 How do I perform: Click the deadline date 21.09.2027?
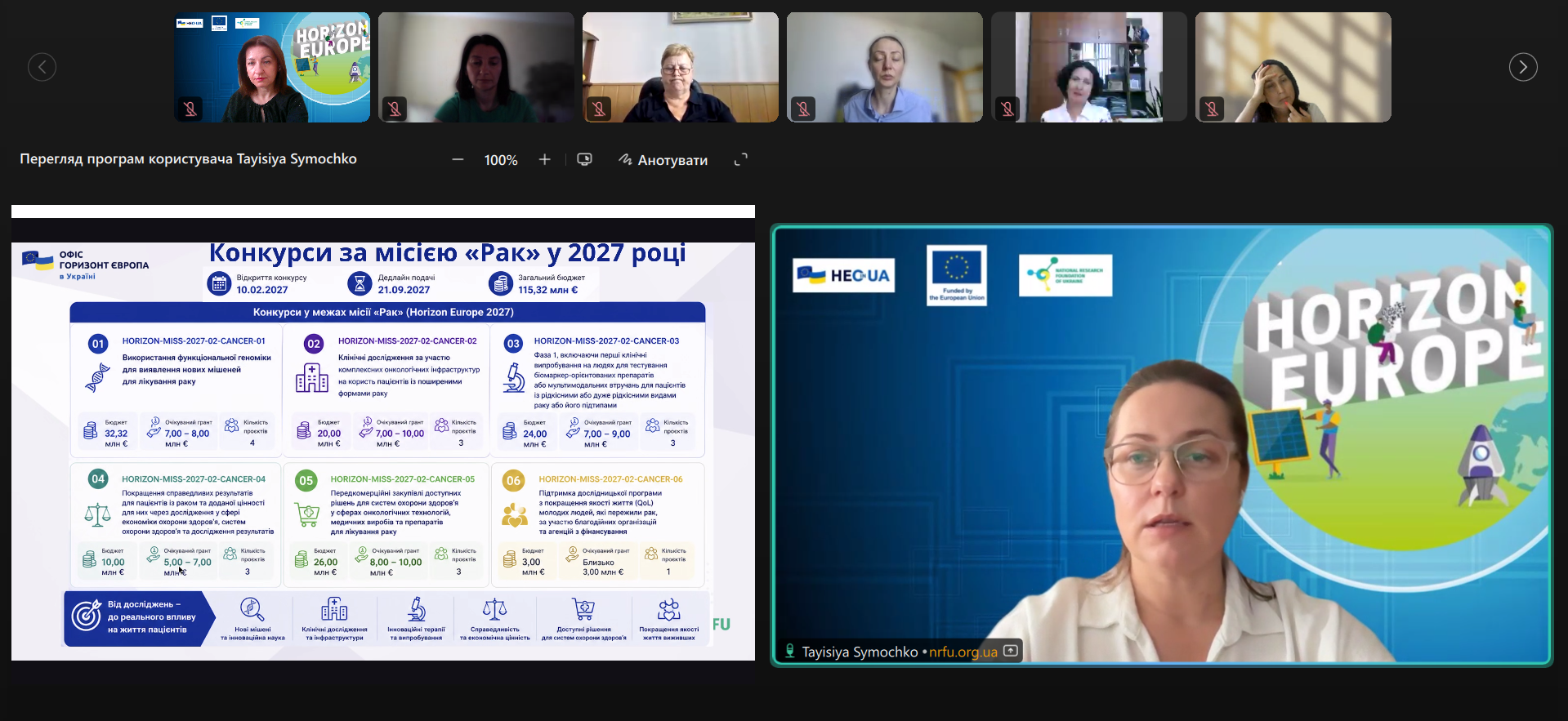pos(404,290)
